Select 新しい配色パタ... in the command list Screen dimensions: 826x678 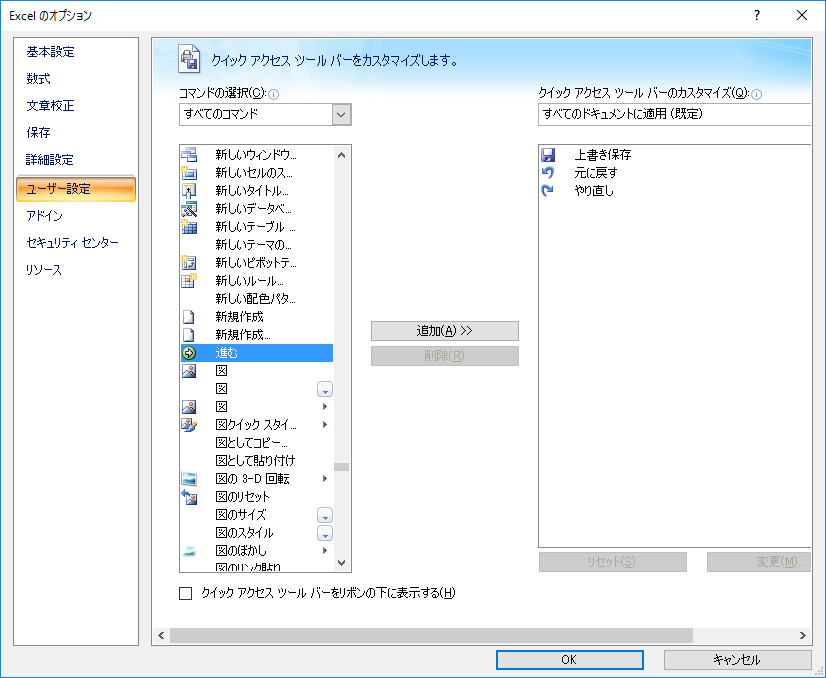256,299
